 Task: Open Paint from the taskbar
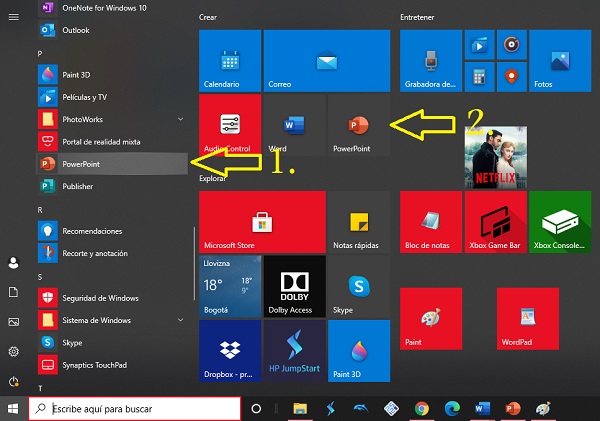coord(543,409)
